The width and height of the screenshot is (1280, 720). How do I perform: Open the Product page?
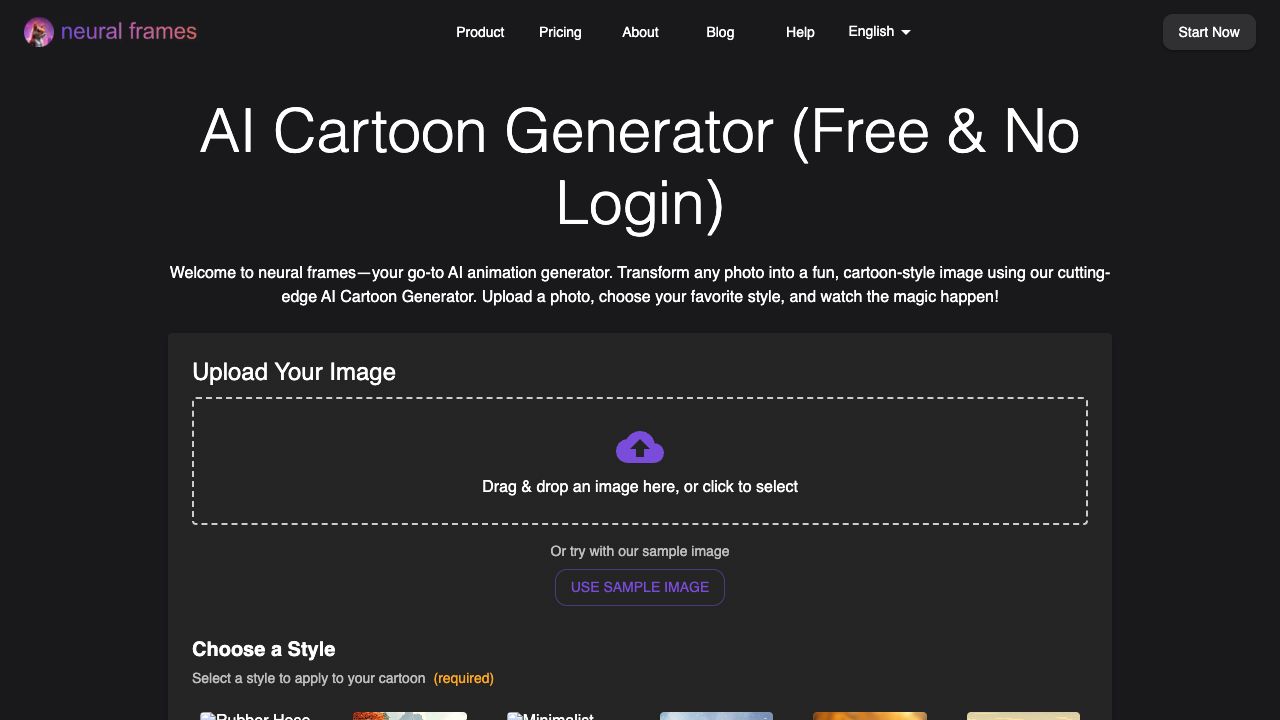click(x=480, y=32)
